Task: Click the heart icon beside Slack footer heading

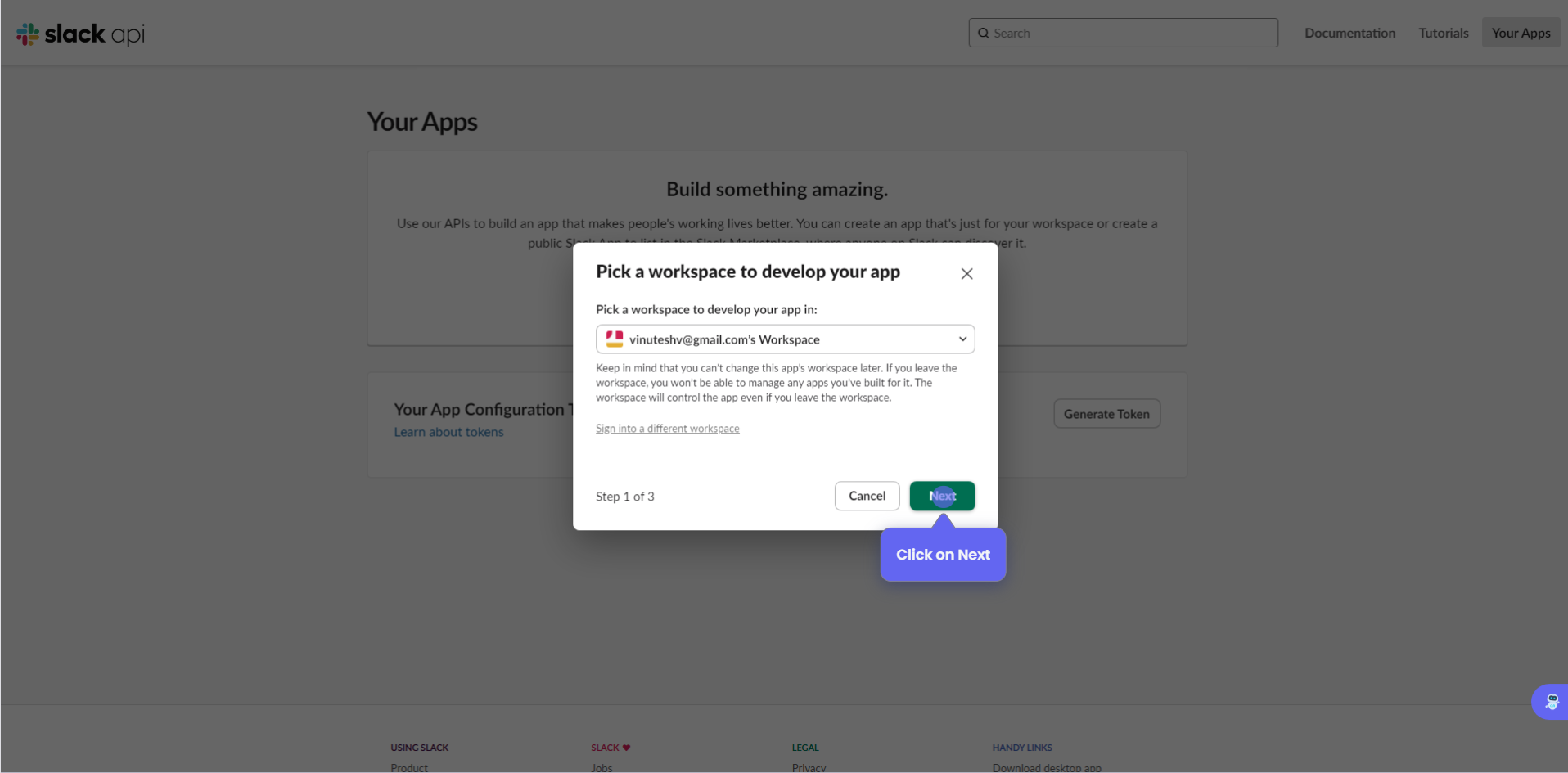Action: pyautogui.click(x=627, y=748)
